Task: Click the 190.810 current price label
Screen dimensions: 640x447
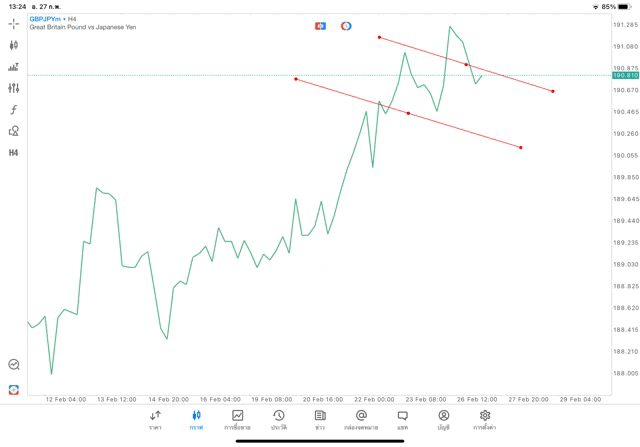Action: (x=625, y=75)
